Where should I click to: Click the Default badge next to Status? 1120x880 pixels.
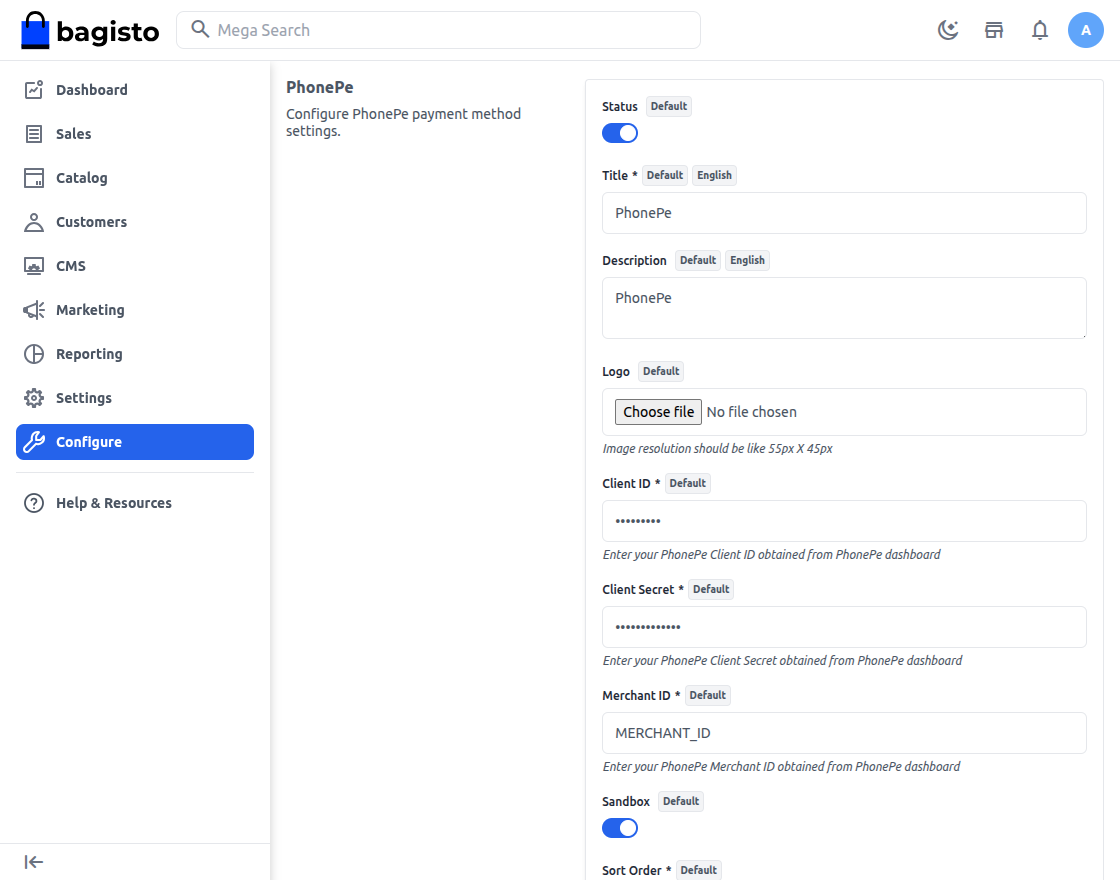[669, 106]
